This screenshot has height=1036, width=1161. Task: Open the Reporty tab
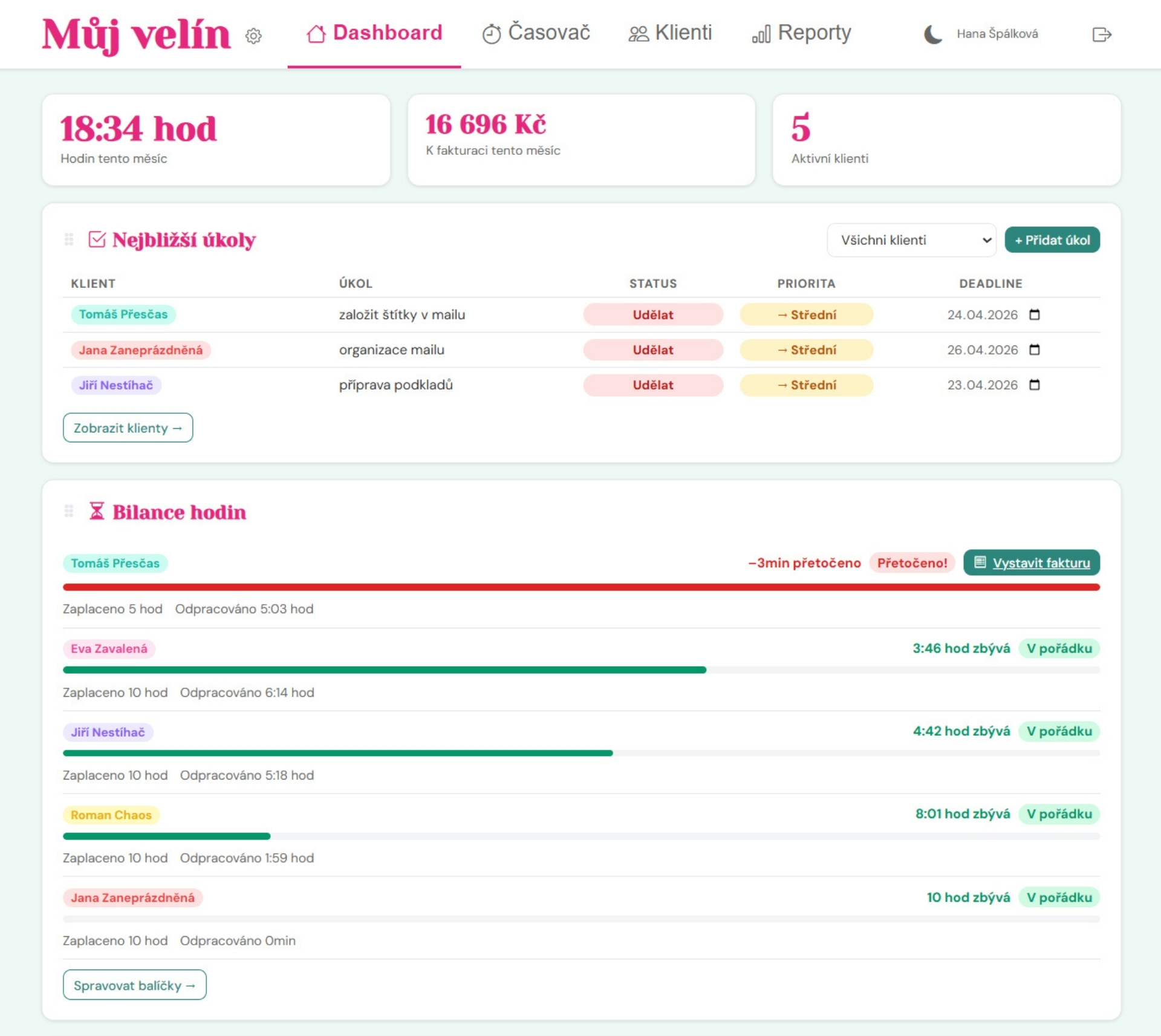[x=801, y=33]
